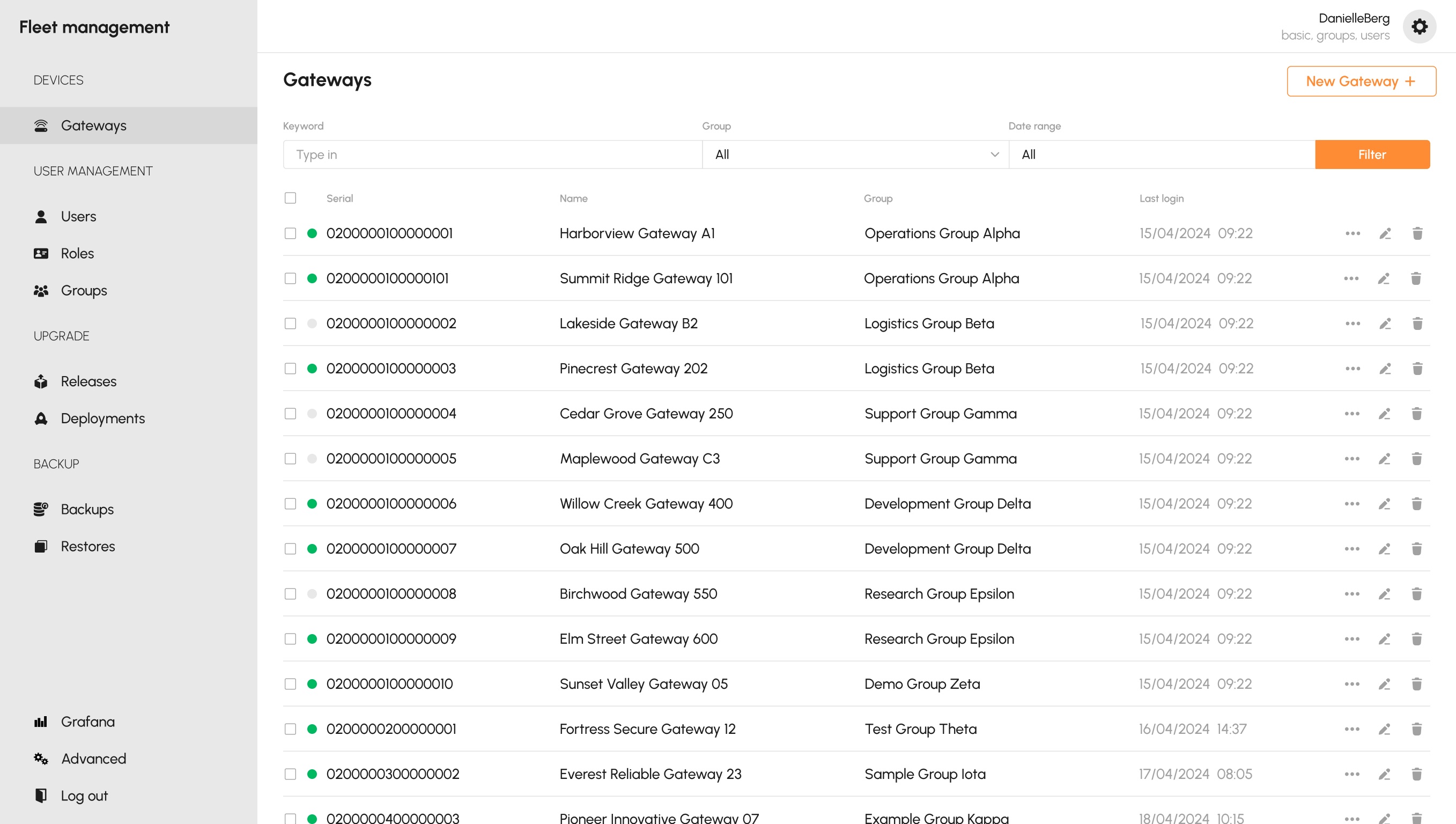Click the Test Group Theta cell
1456x824 pixels.
(920, 729)
